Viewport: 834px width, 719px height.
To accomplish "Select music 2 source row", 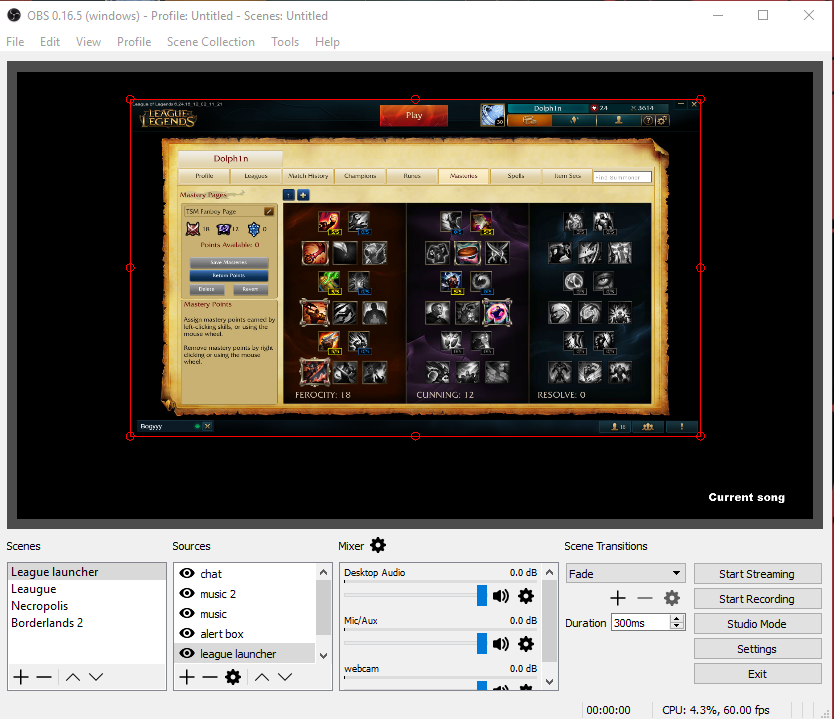I will coord(245,593).
